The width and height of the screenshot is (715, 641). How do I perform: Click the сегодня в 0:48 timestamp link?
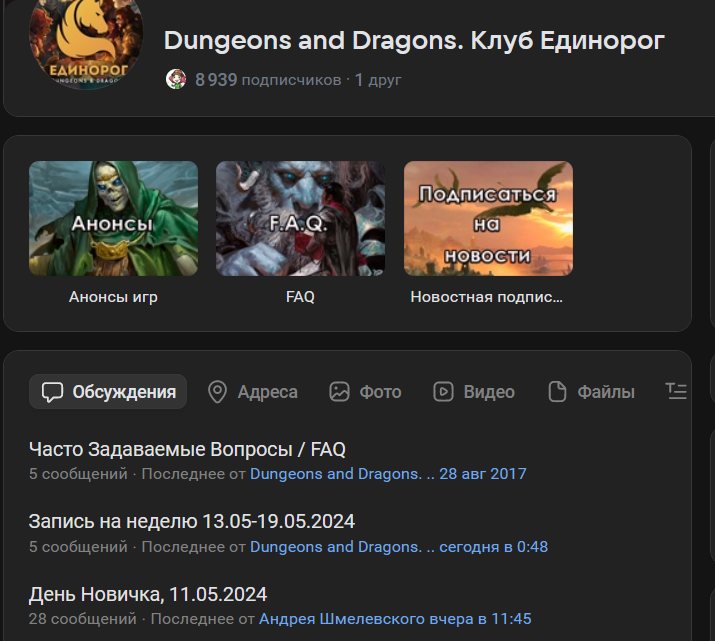493,547
